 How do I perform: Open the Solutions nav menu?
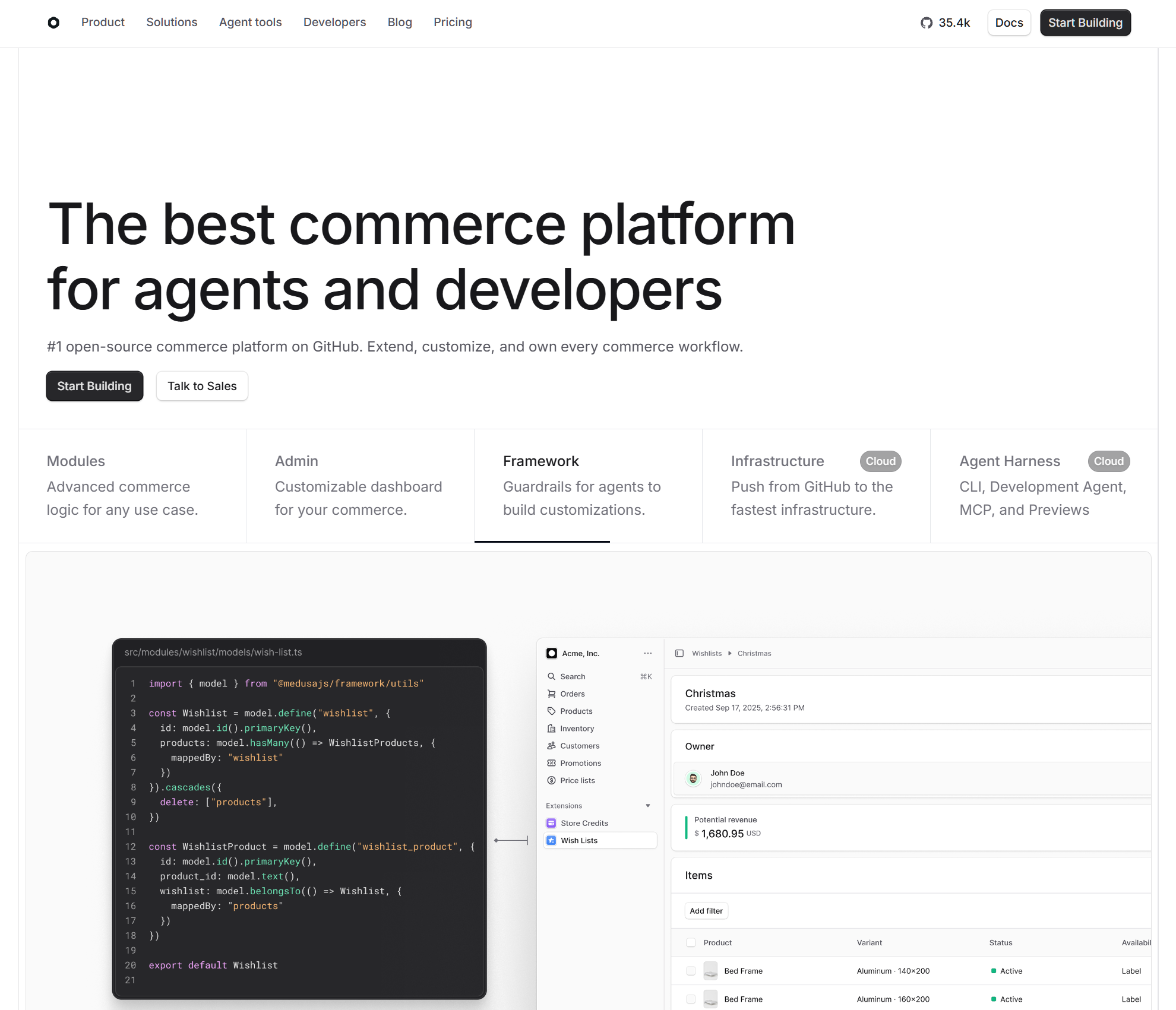tap(172, 23)
